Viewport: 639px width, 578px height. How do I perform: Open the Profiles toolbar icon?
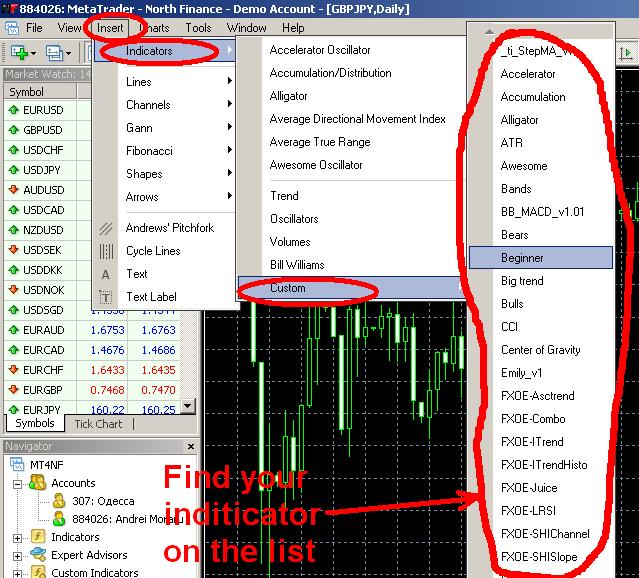pos(53,52)
